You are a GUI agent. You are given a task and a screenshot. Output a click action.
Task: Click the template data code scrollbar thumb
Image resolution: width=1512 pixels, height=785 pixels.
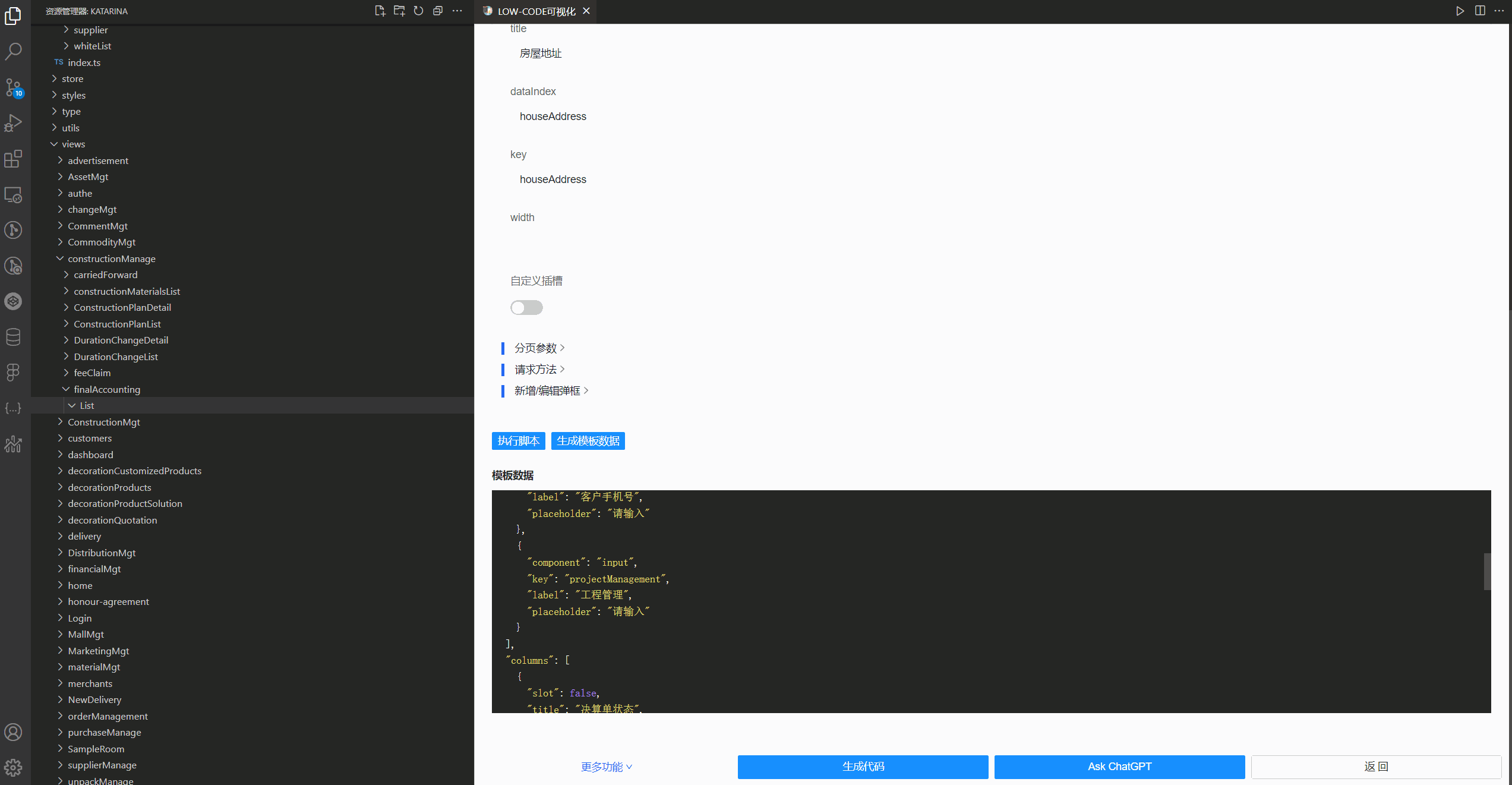coord(1487,571)
